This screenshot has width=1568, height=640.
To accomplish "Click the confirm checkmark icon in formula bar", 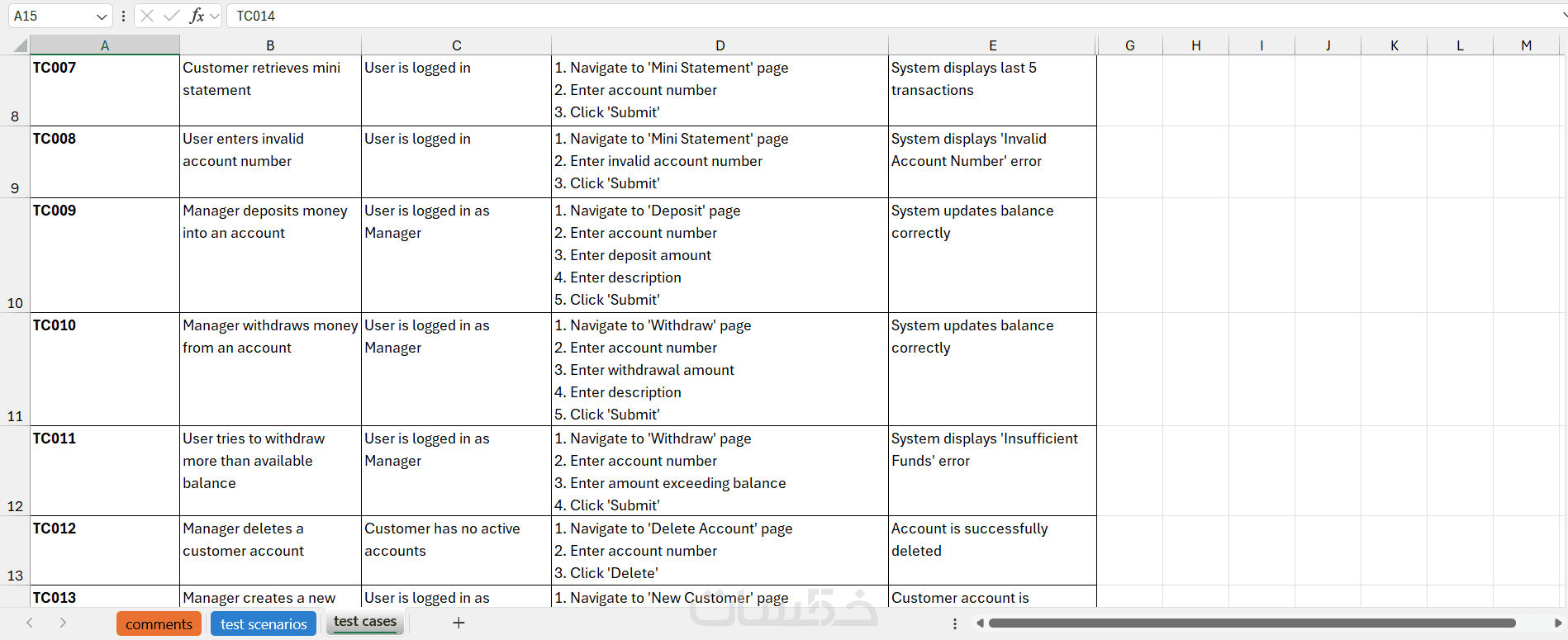I will pos(172,16).
